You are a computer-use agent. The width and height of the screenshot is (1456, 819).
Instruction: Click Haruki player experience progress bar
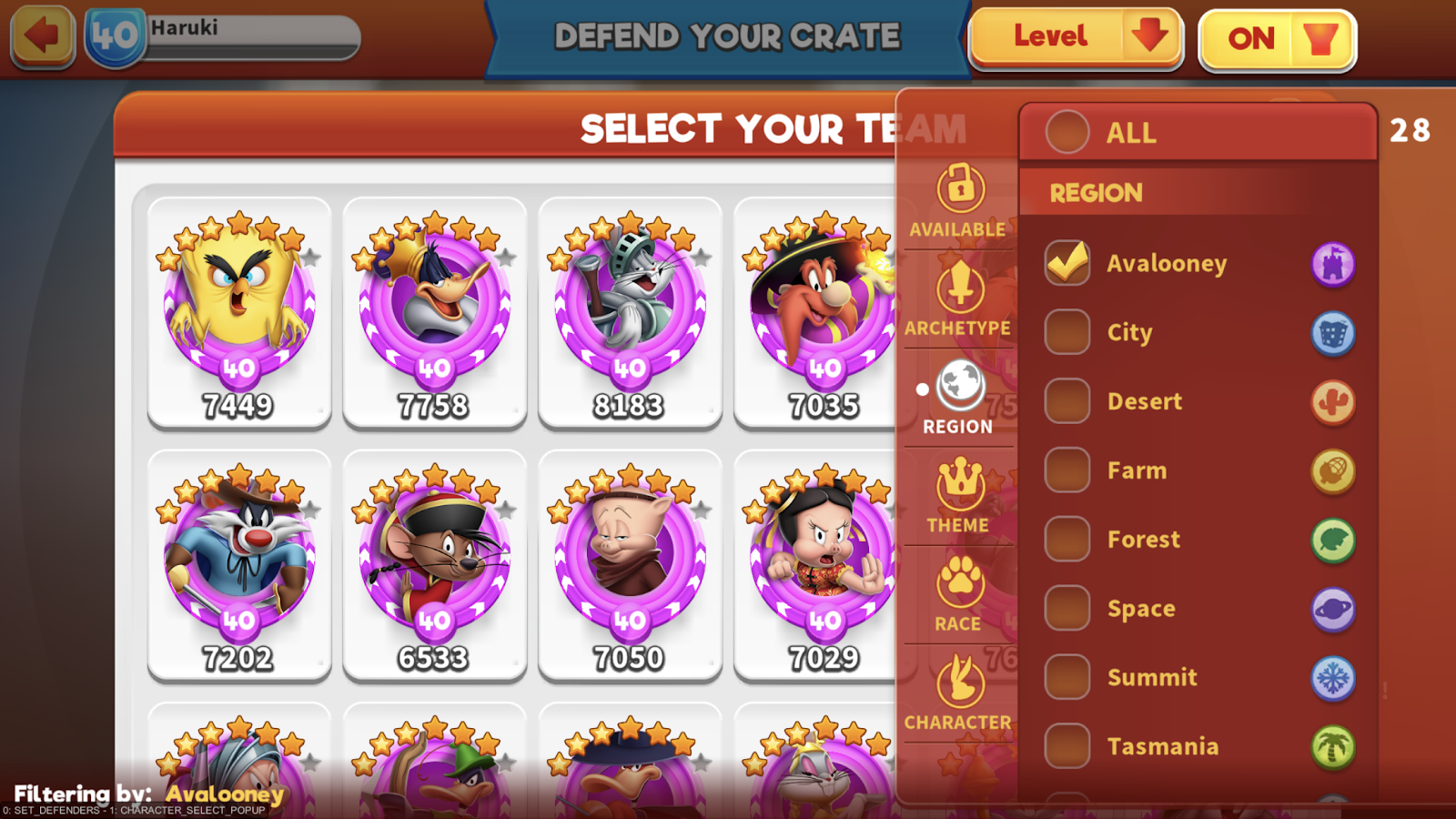[x=251, y=38]
